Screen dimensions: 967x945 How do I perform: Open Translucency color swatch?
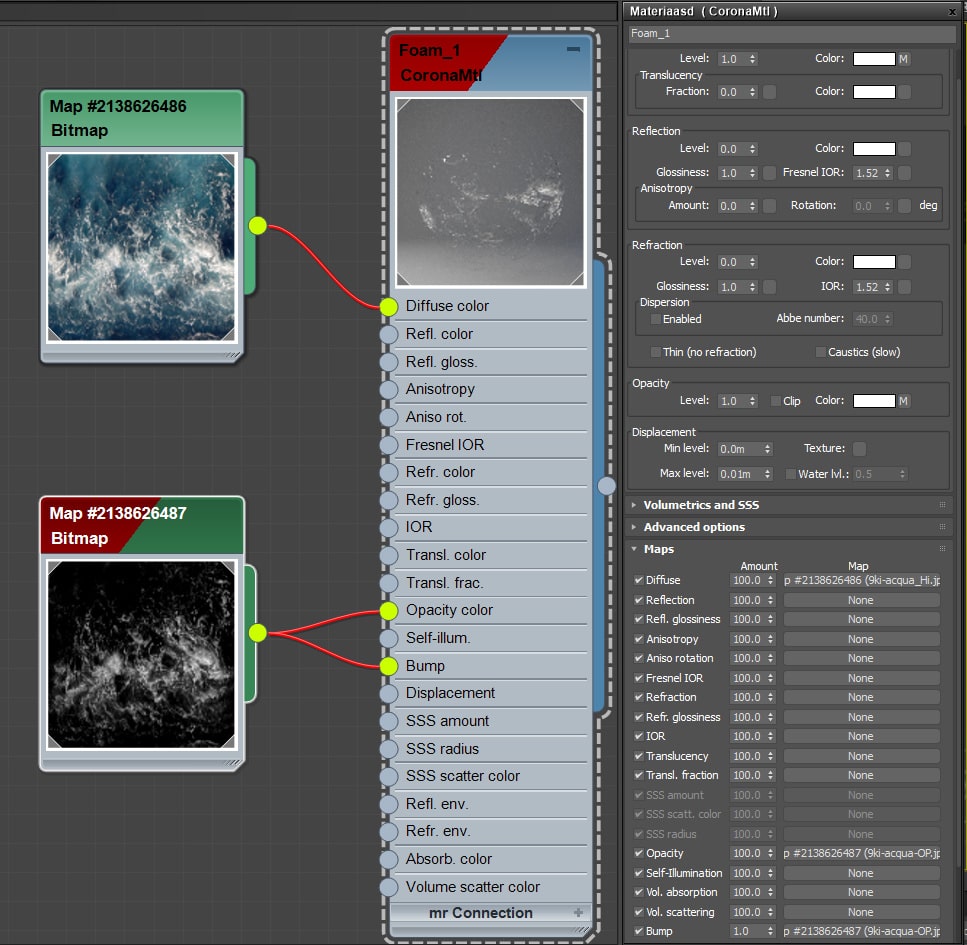click(x=874, y=92)
